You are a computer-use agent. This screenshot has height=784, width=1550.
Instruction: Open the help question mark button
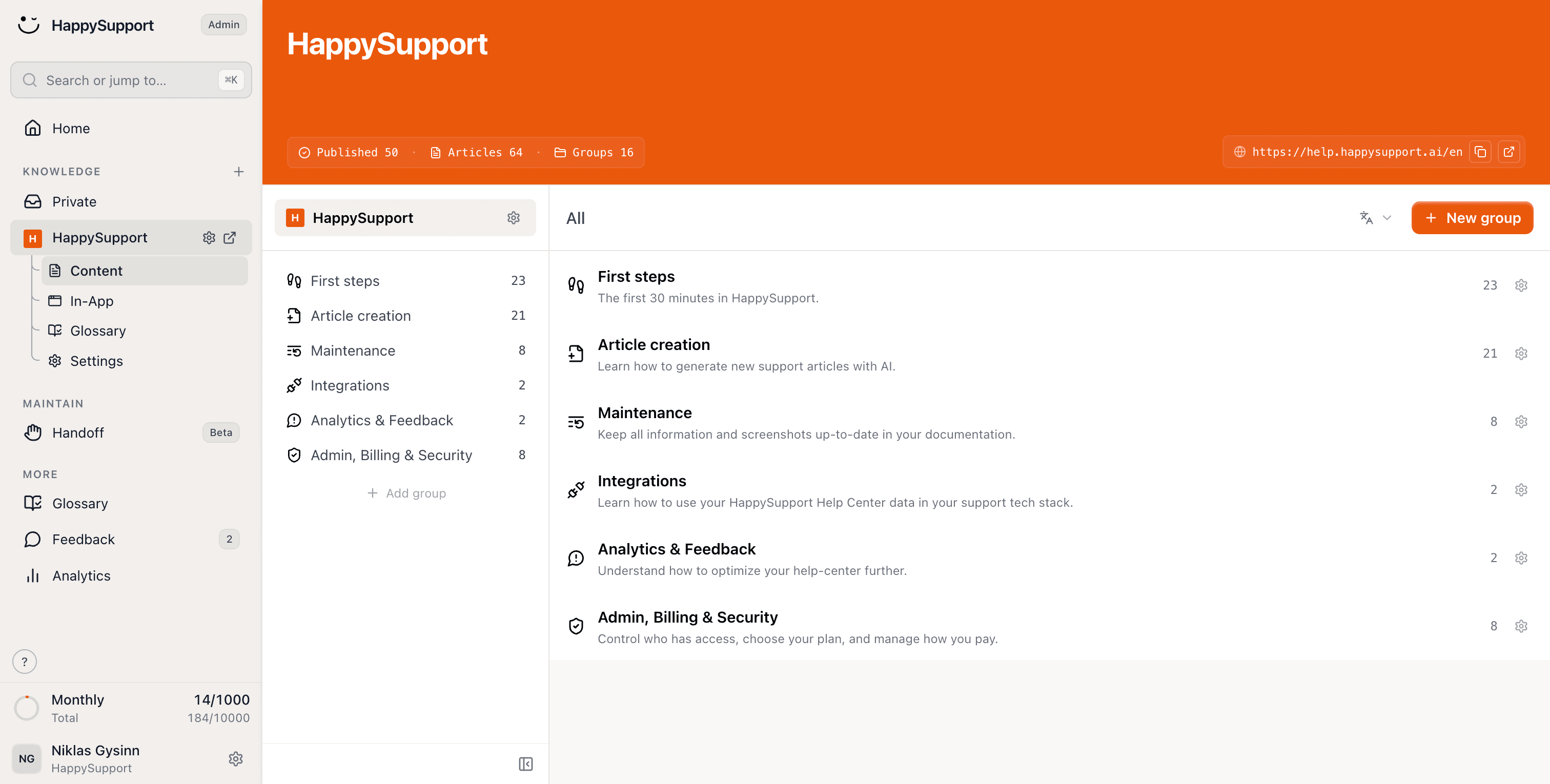(25, 661)
